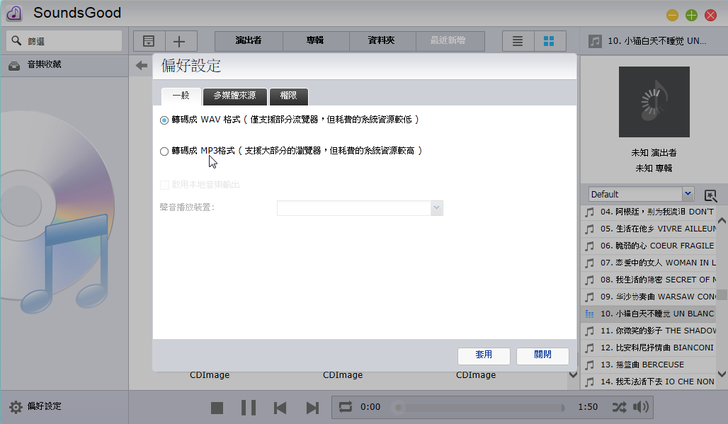The width and height of the screenshot is (728, 424).
Task: Click the 0:00 elapsed time text
Action: click(x=370, y=407)
